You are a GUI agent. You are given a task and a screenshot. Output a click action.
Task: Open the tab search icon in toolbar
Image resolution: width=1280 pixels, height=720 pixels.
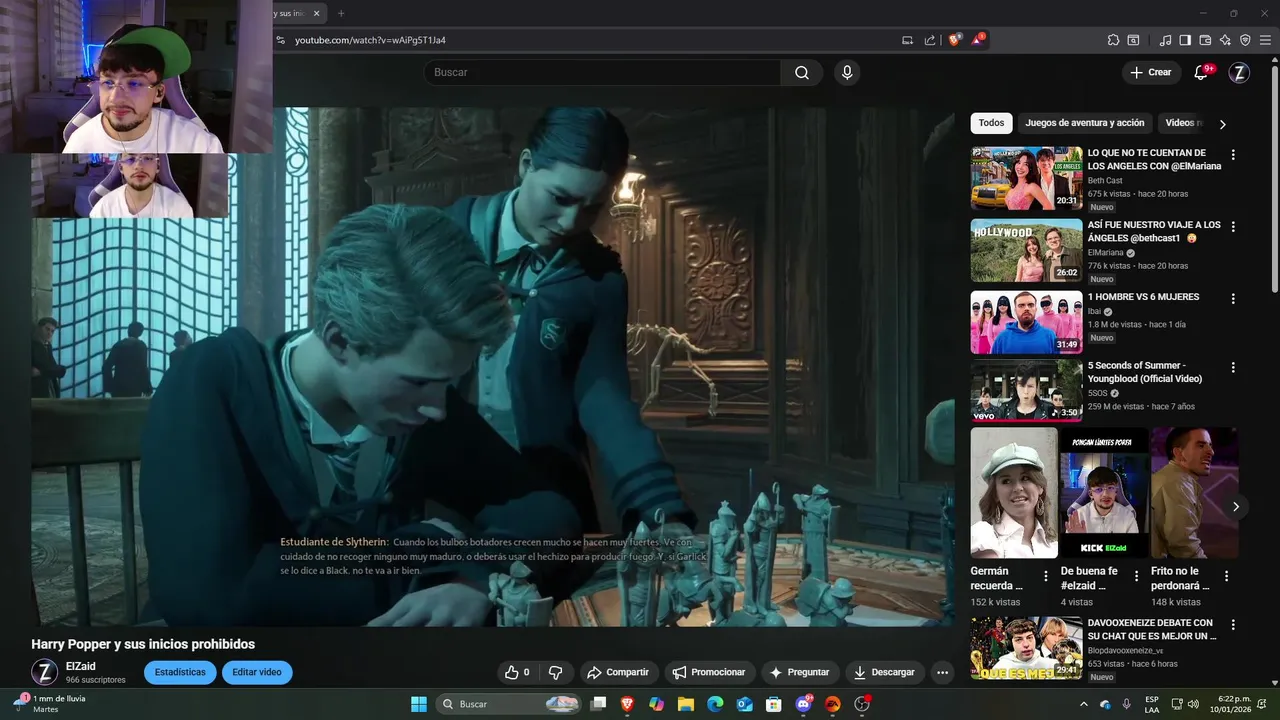click(x=1133, y=40)
